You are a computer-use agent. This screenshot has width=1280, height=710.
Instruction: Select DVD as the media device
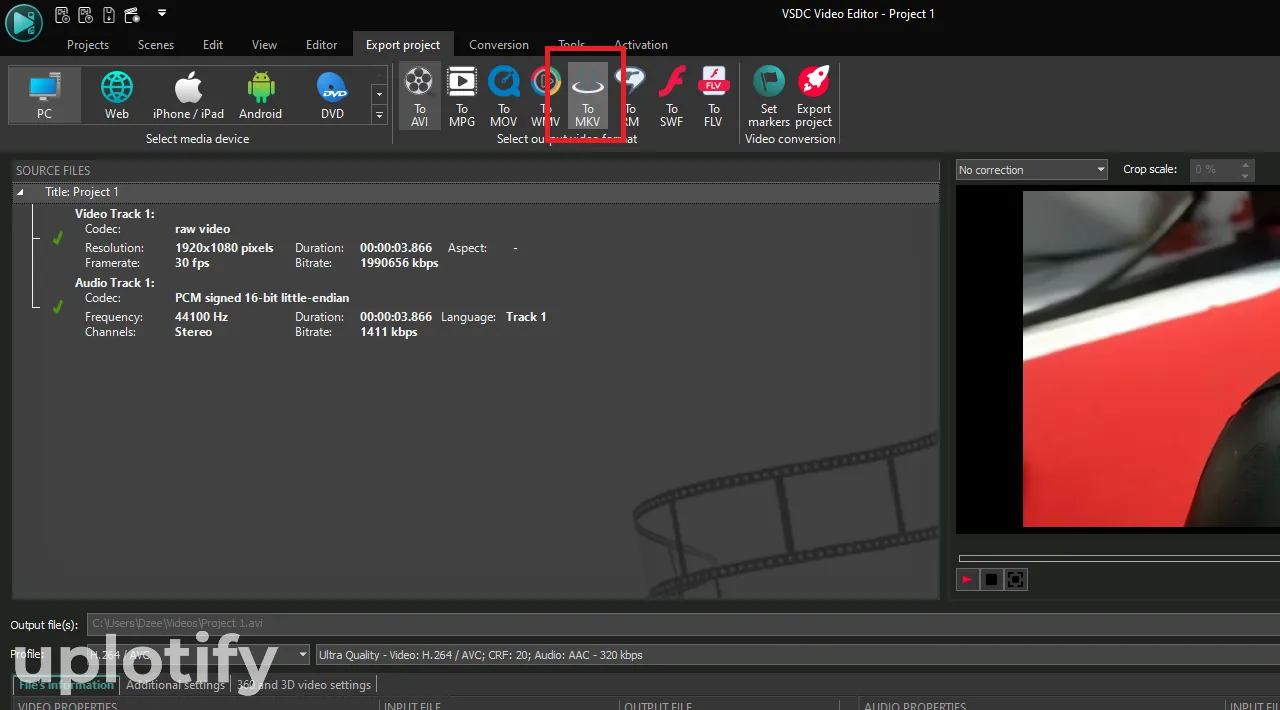332,95
